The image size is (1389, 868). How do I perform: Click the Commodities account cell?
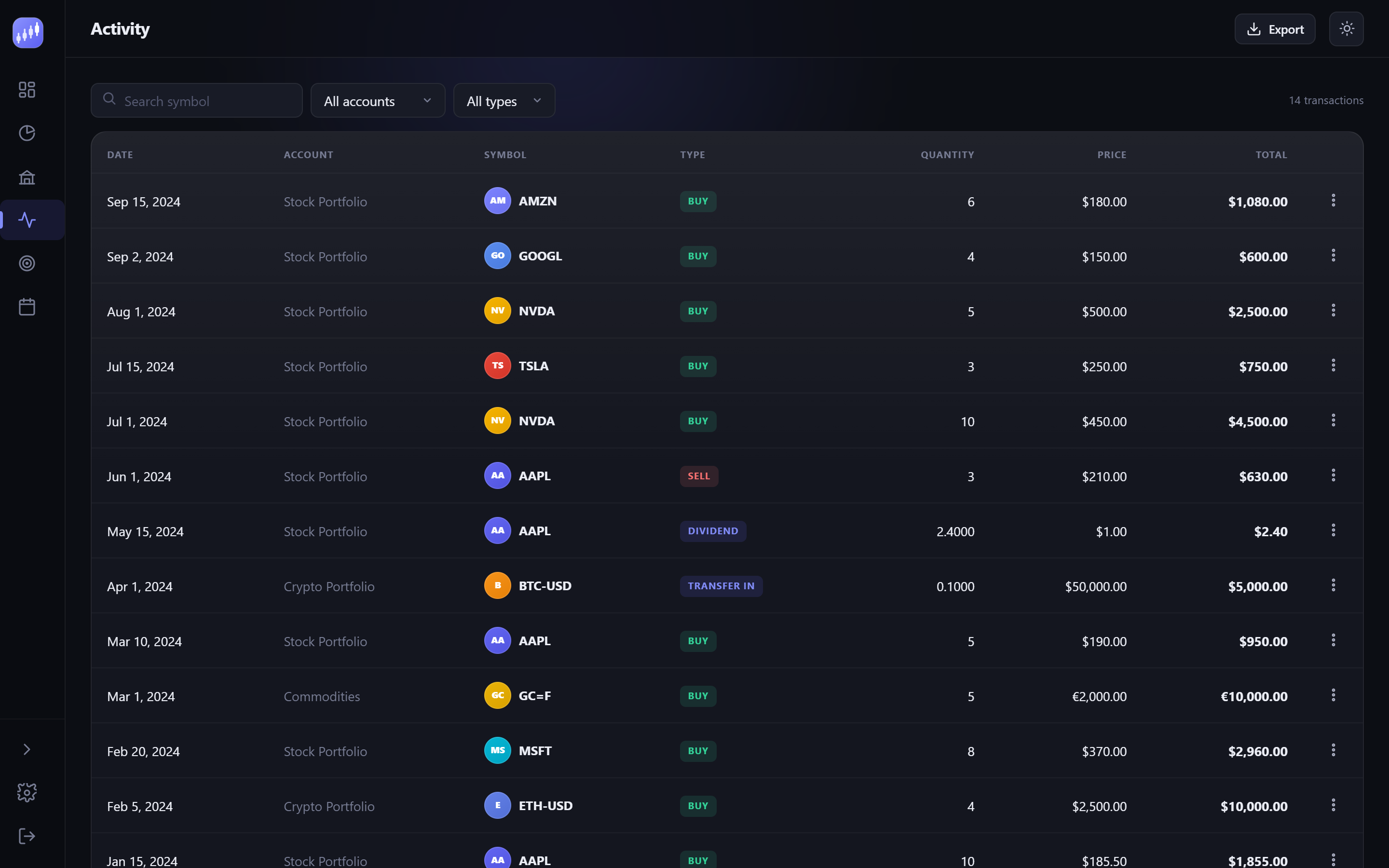tap(322, 696)
